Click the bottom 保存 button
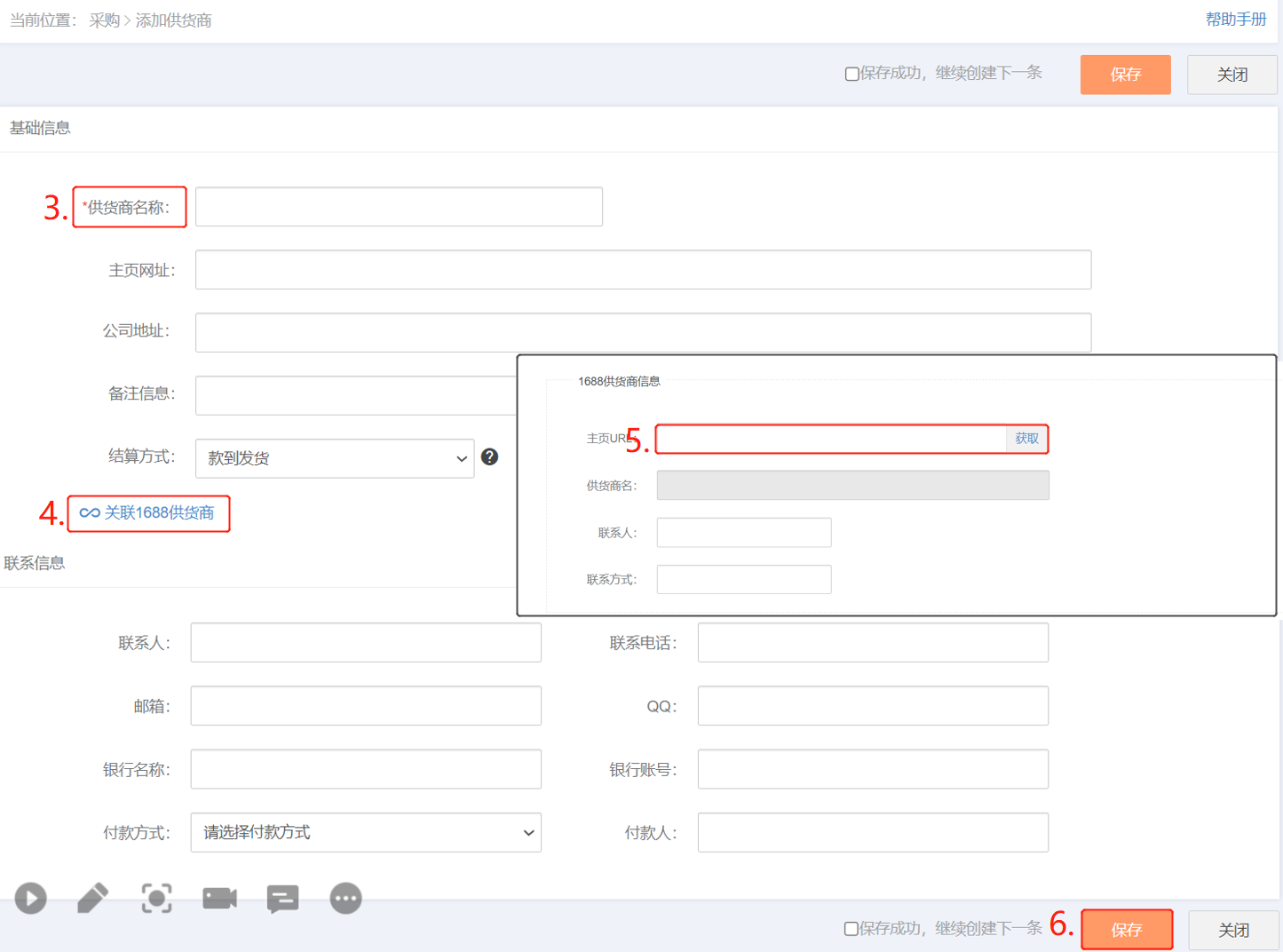Image resolution: width=1283 pixels, height=952 pixels. point(1127,930)
